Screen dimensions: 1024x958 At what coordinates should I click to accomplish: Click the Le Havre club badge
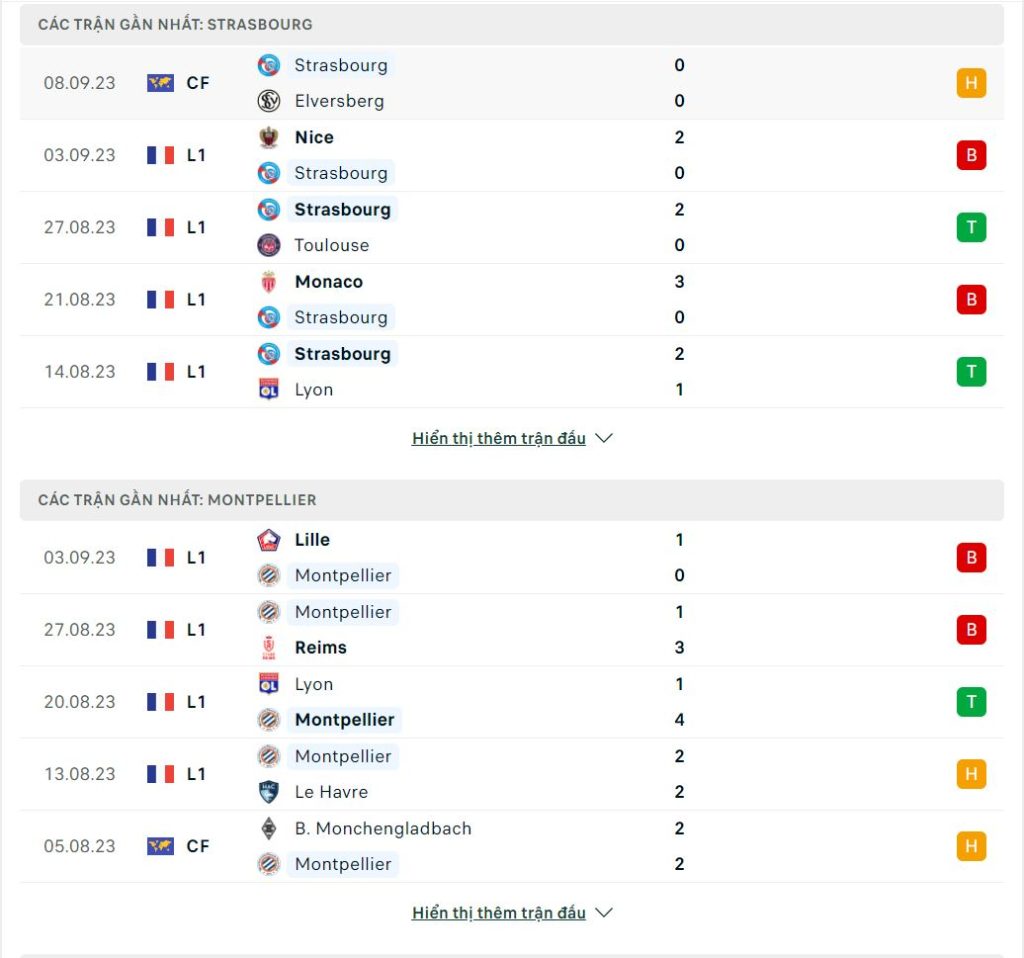click(x=268, y=792)
